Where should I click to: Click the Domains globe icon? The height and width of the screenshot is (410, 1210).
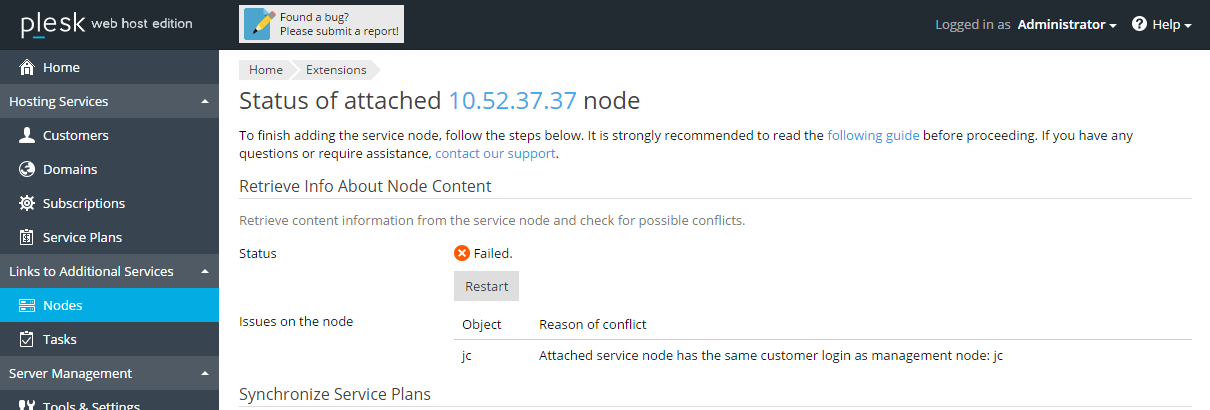(x=27, y=170)
